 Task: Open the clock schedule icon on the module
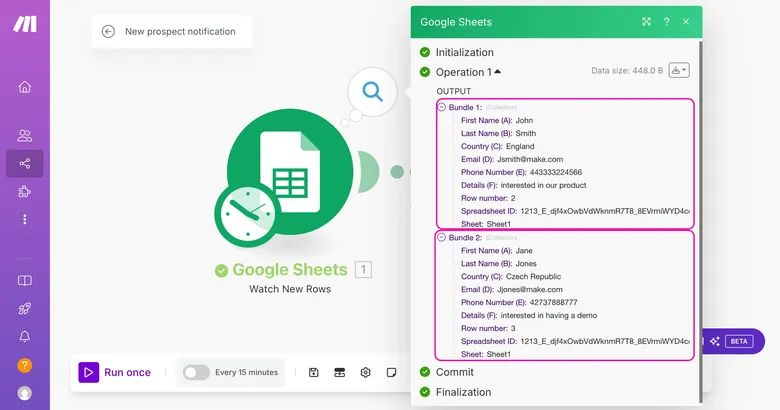[x=247, y=214]
